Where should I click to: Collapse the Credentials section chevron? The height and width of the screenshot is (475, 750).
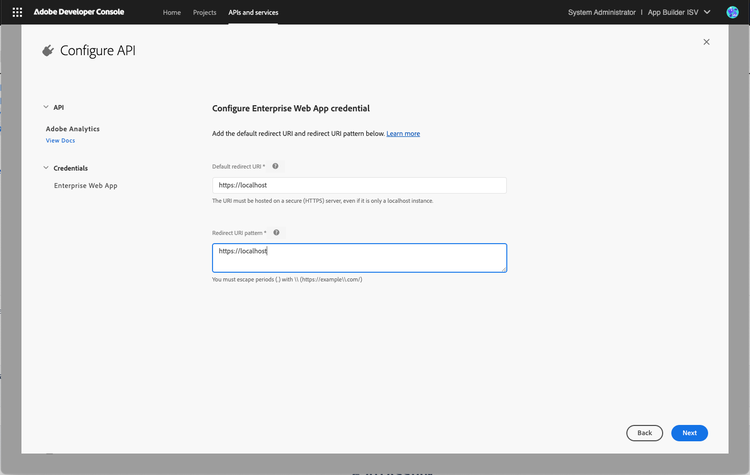coord(45,168)
